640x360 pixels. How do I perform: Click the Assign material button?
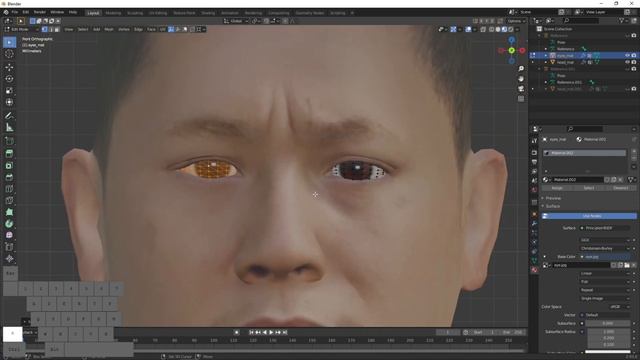[x=557, y=188]
